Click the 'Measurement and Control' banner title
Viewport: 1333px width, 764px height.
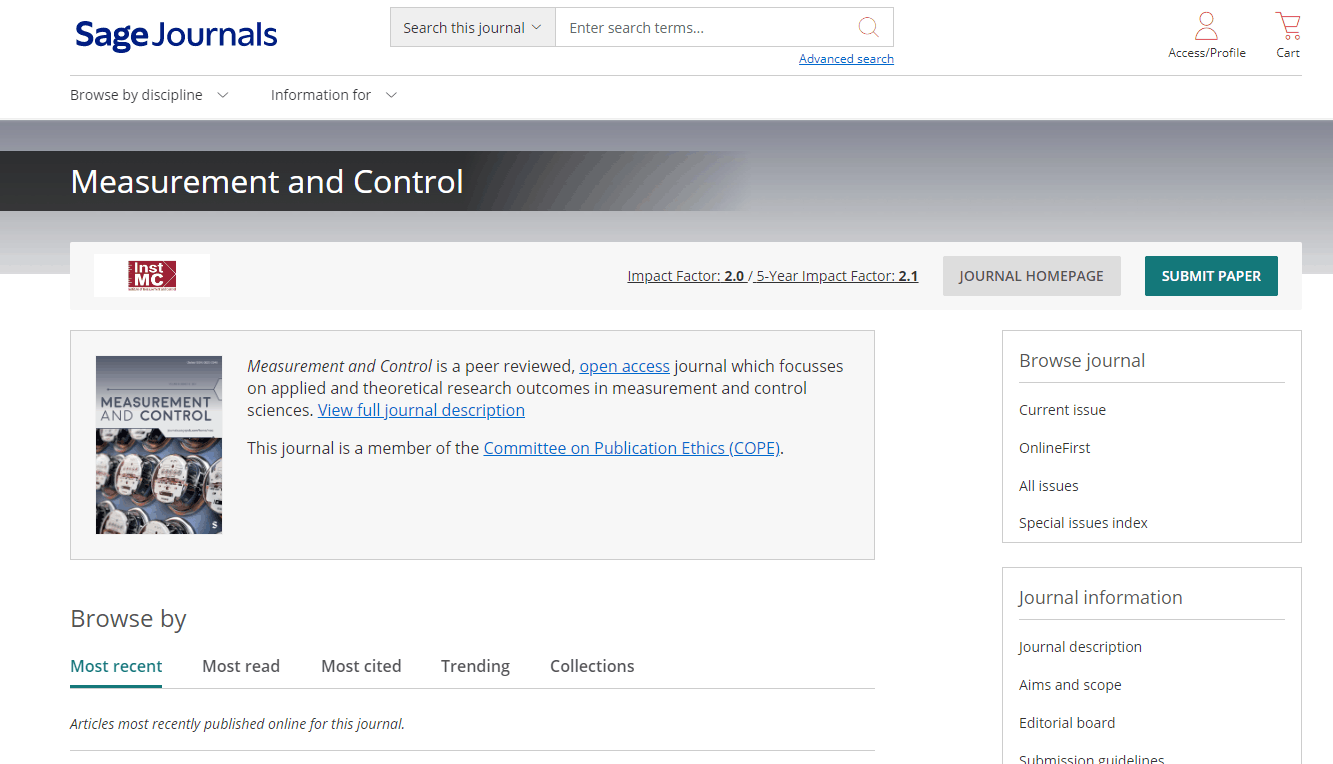[x=267, y=182]
